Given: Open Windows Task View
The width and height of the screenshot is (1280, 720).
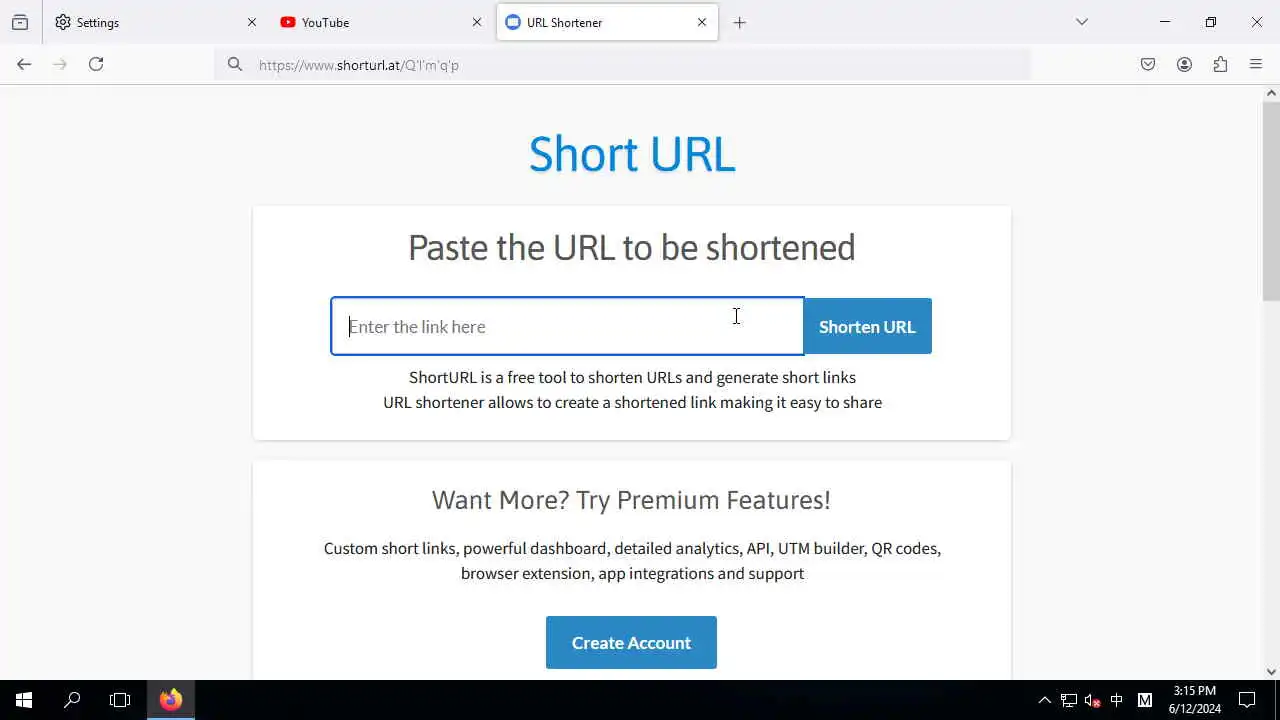Looking at the screenshot, I should pos(120,700).
